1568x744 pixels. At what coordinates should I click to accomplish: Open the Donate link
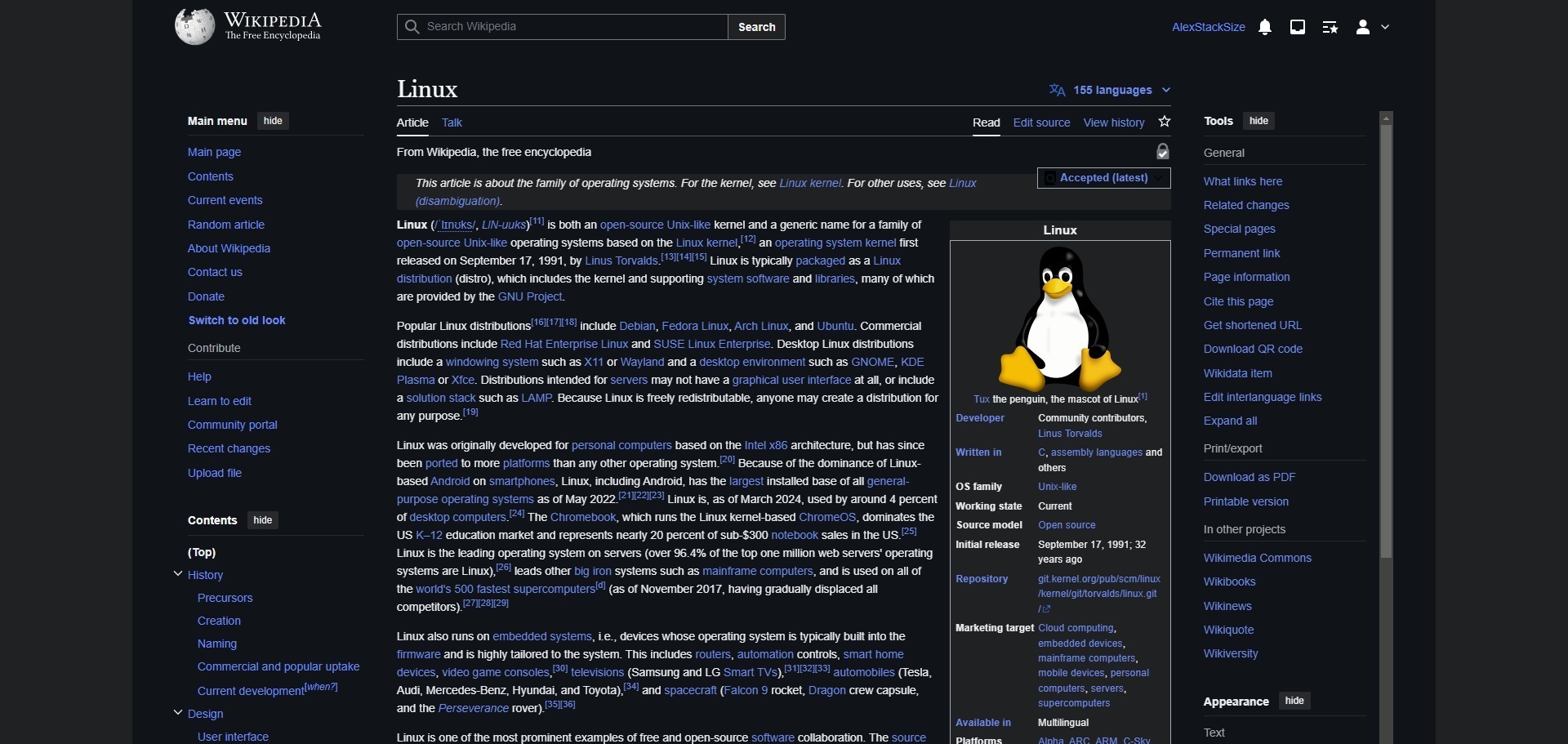[206, 296]
